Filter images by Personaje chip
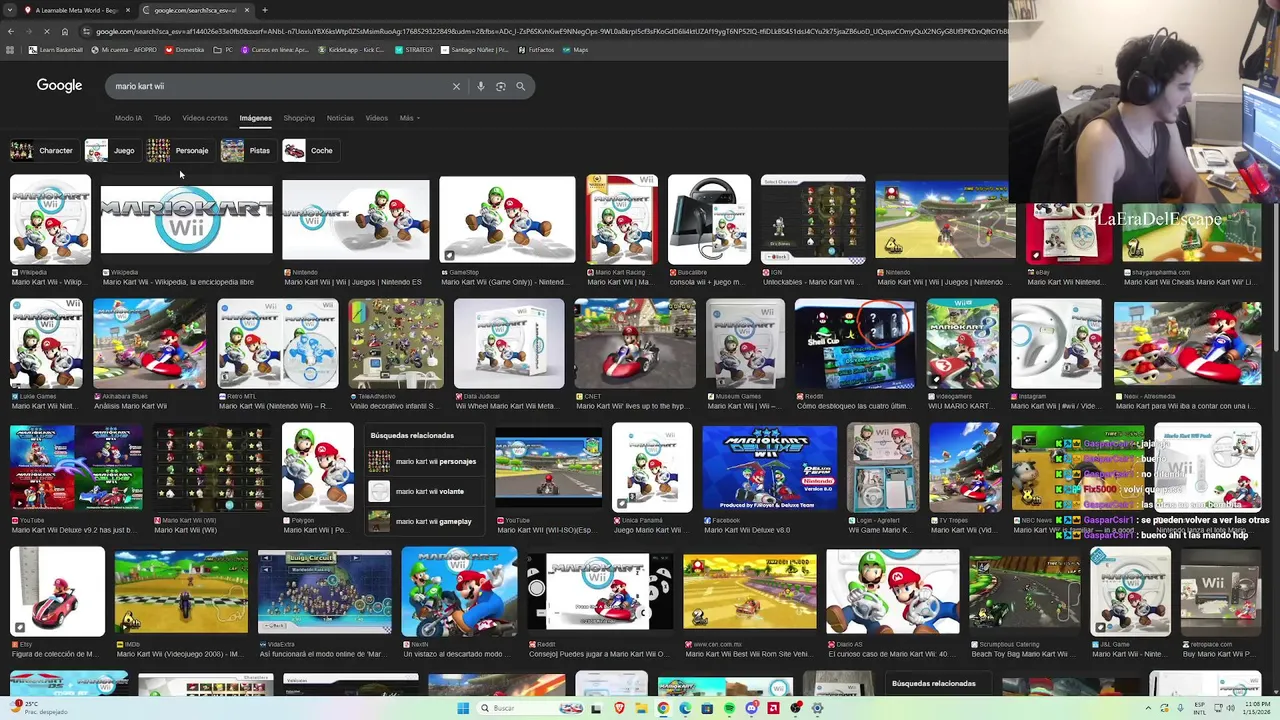 pyautogui.click(x=179, y=151)
